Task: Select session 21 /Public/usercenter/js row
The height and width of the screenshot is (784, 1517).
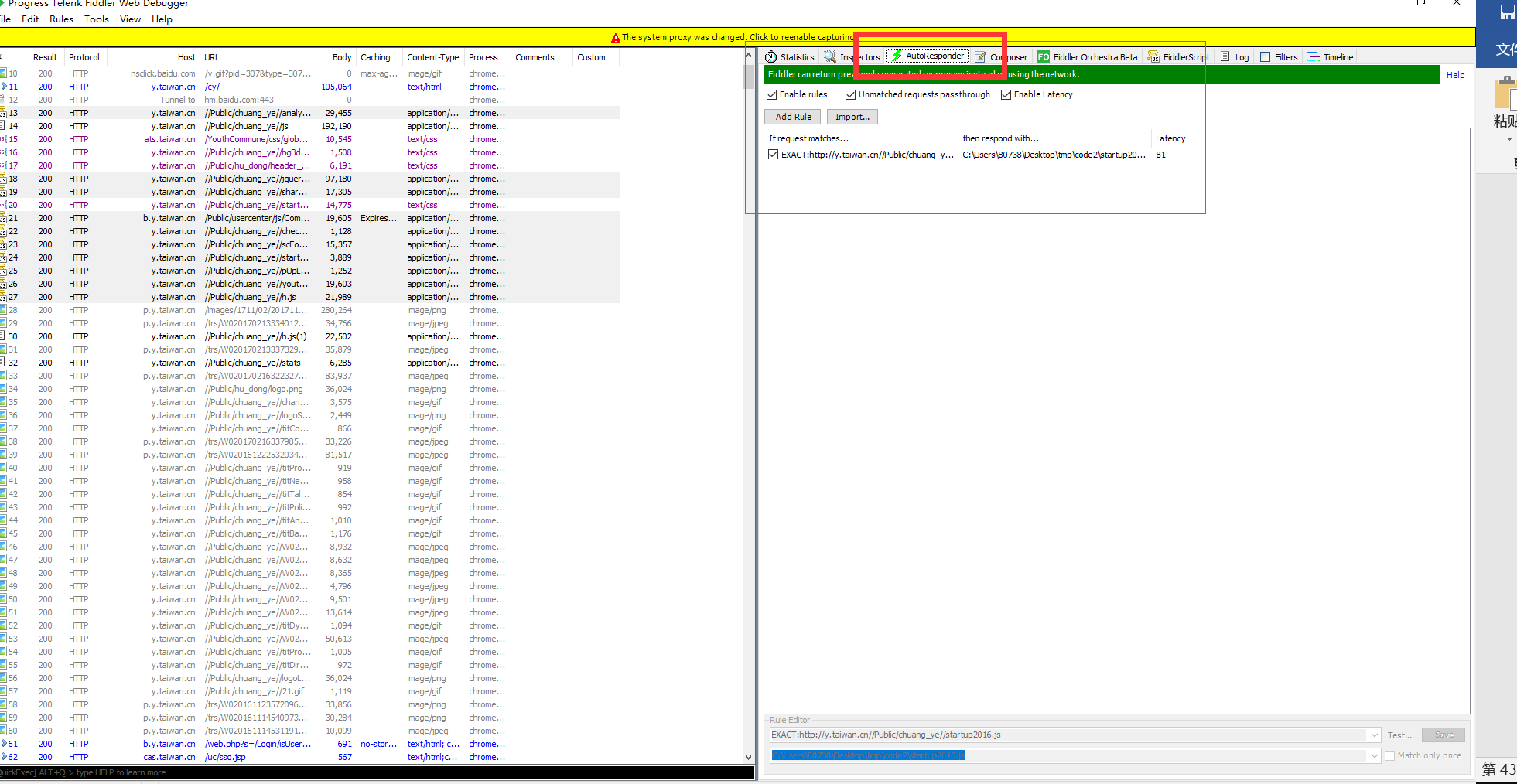Action: point(309,218)
